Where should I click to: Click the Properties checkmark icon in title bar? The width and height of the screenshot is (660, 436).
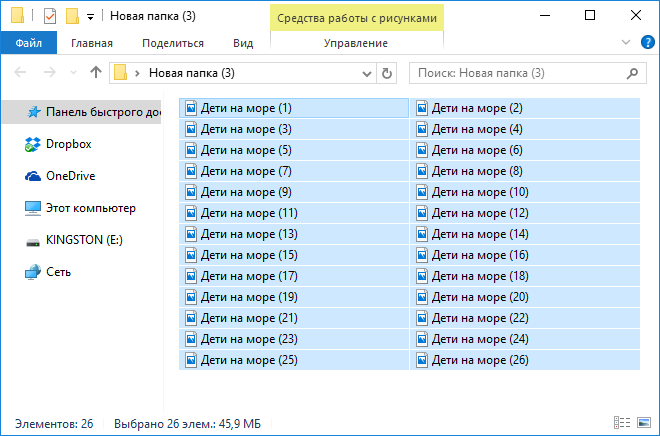click(50, 17)
